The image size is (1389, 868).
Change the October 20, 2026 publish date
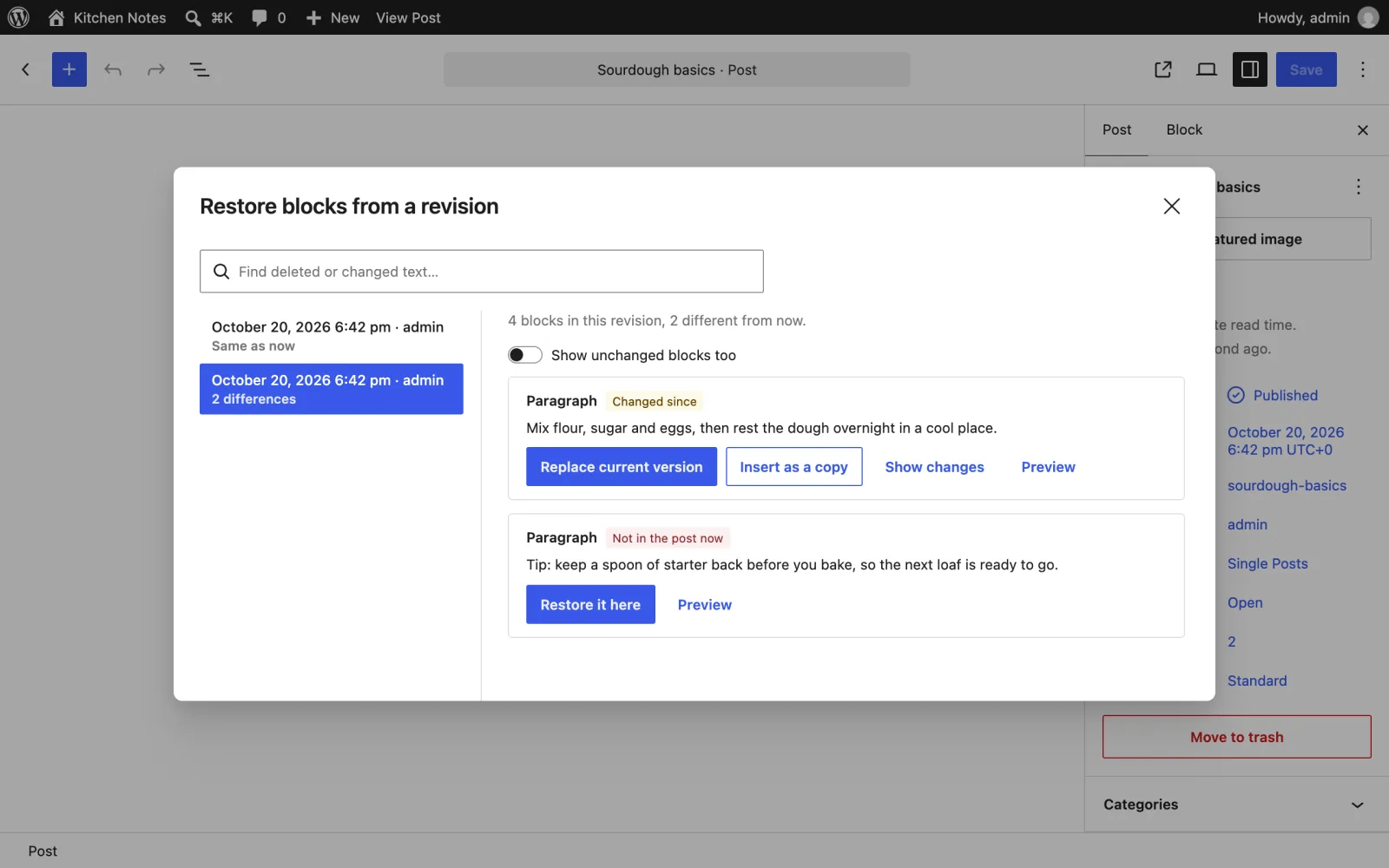(1286, 441)
